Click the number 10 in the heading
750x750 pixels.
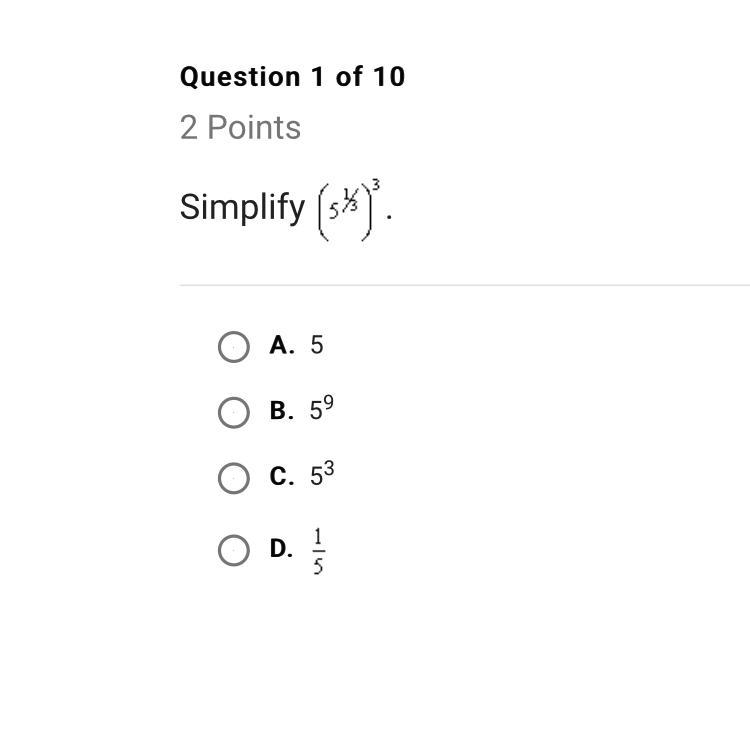coord(389,77)
